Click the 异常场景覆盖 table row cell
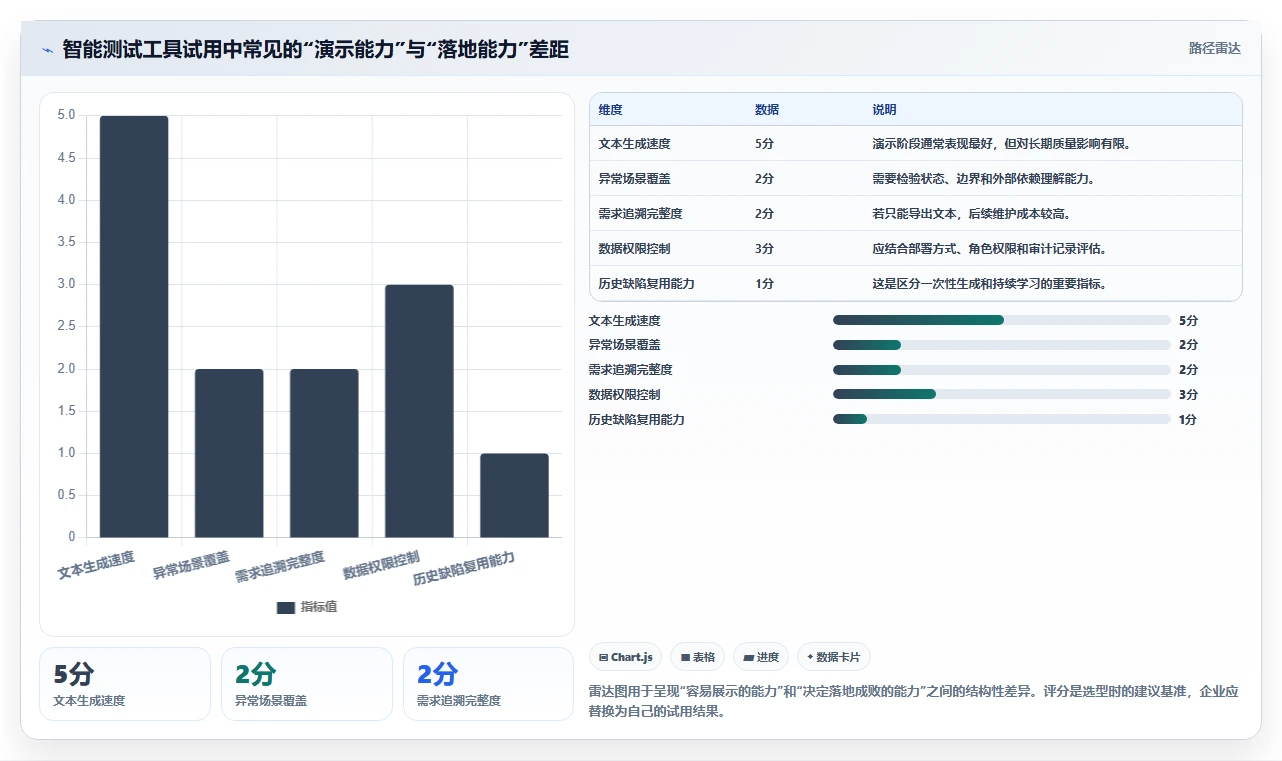The image size is (1282, 761). tap(634, 179)
